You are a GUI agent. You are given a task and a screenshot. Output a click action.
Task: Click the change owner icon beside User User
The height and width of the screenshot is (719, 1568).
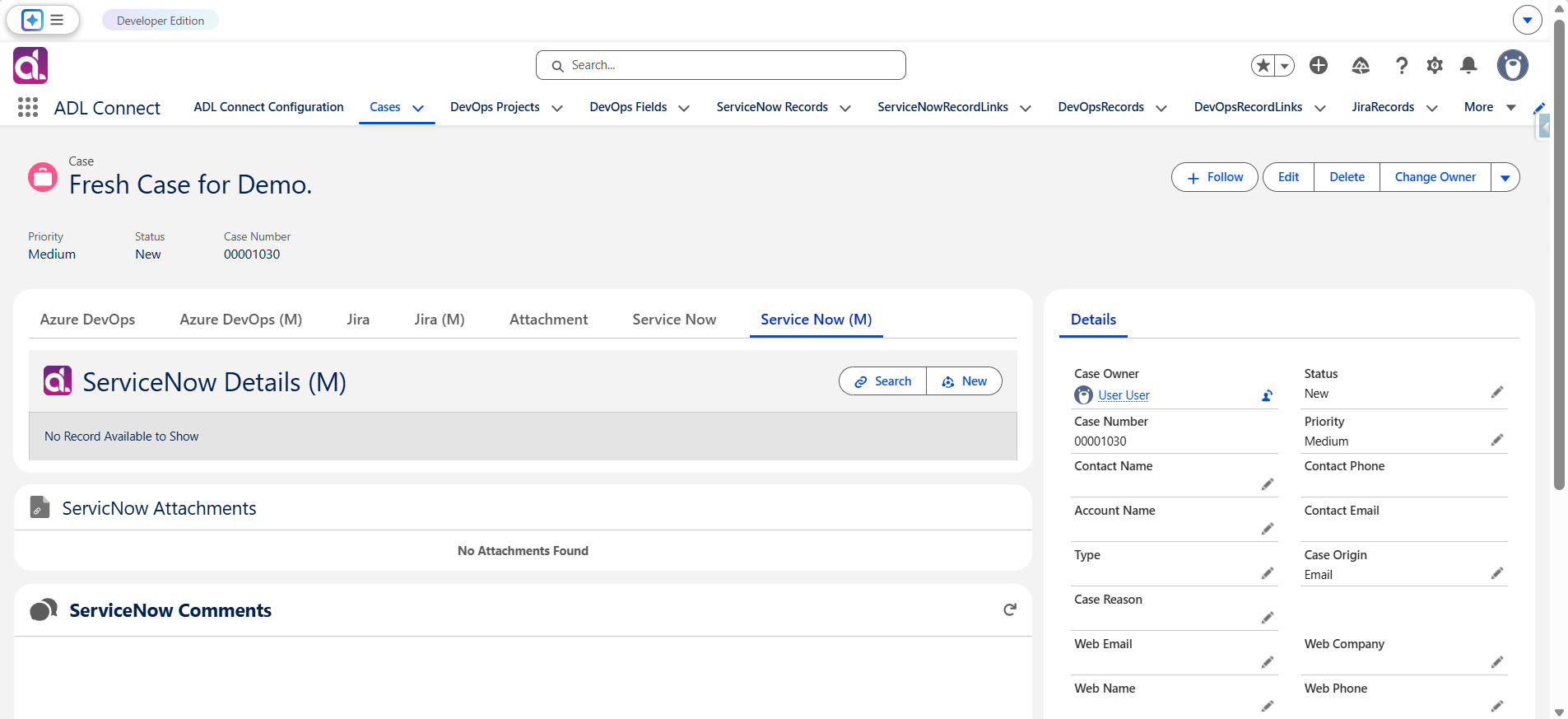pyautogui.click(x=1268, y=395)
